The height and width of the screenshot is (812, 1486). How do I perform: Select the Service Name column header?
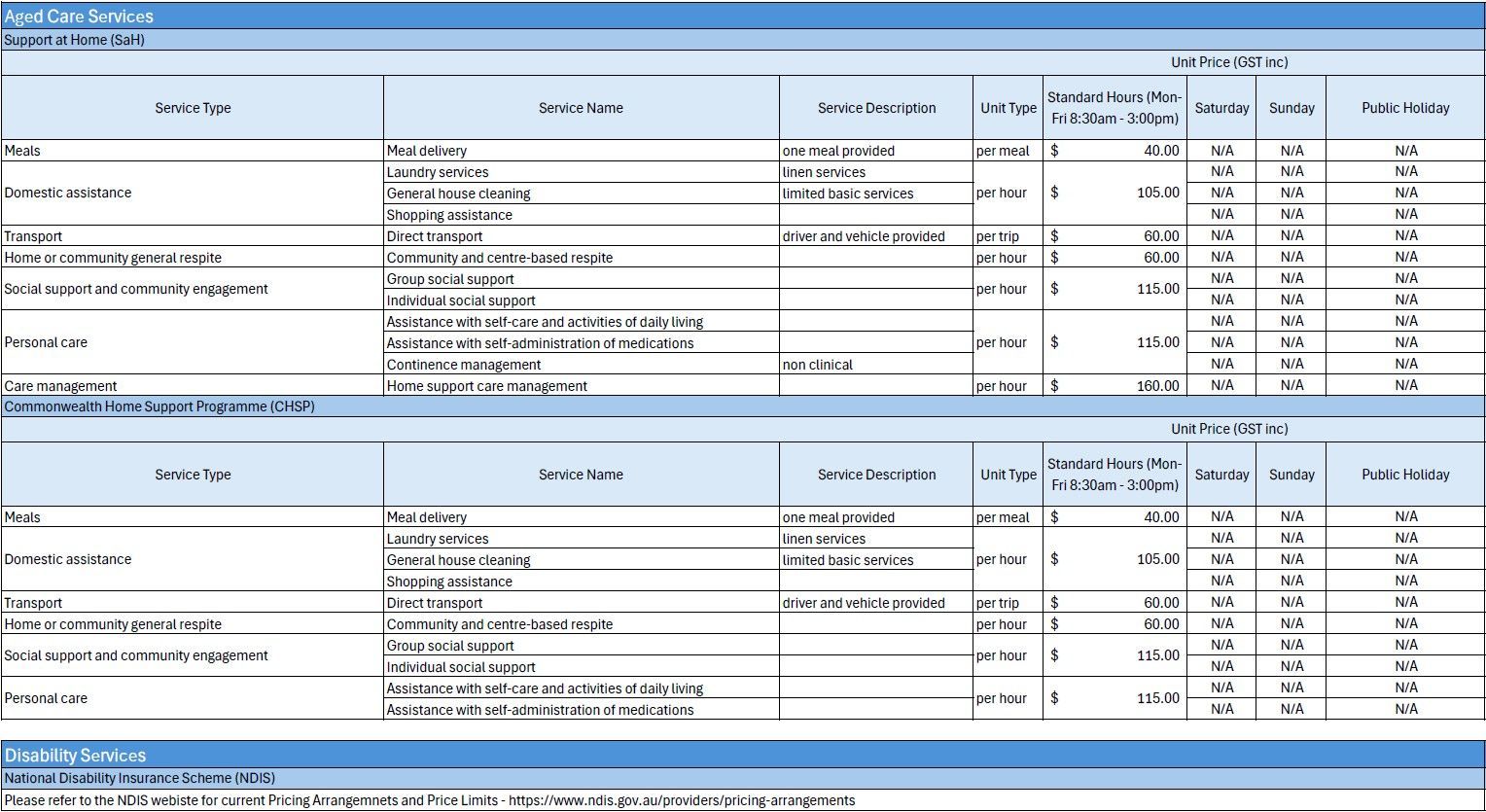coord(582,108)
